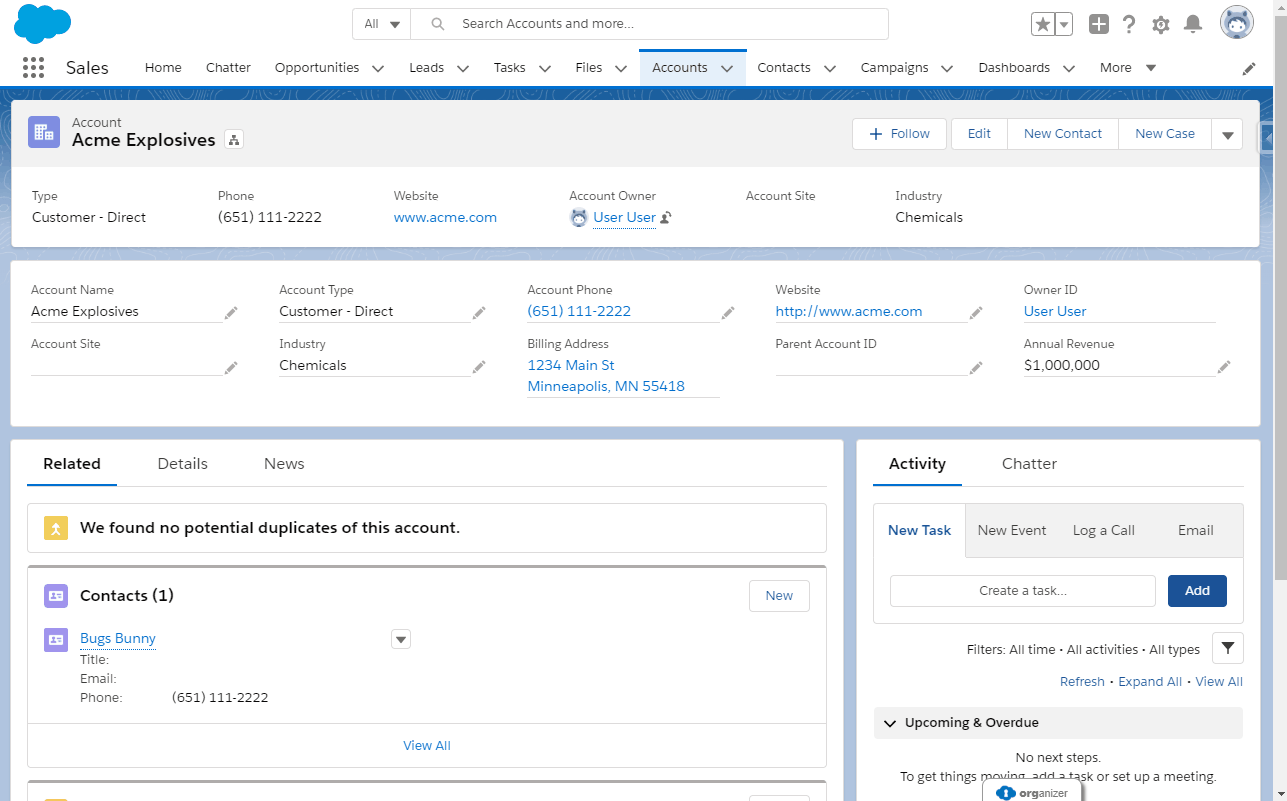
Task: Go to the Home tab
Action: [163, 68]
